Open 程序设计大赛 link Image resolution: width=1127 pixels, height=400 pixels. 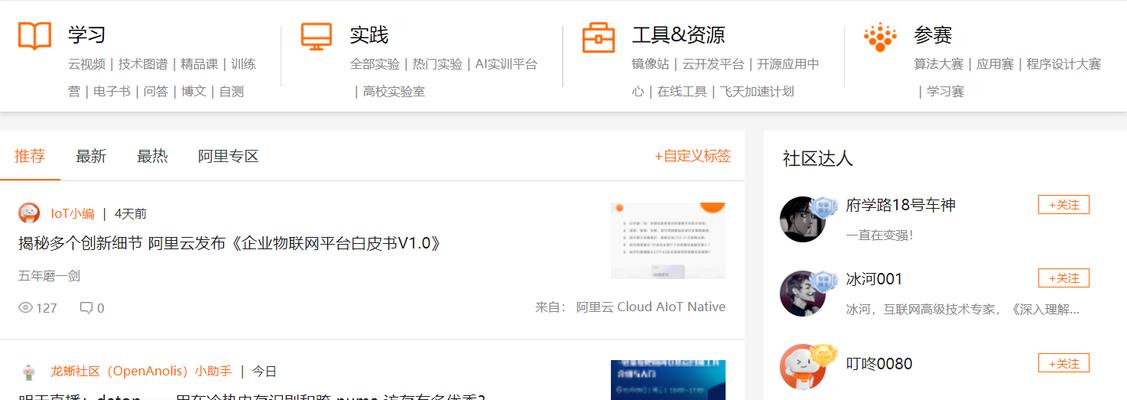(1064, 64)
